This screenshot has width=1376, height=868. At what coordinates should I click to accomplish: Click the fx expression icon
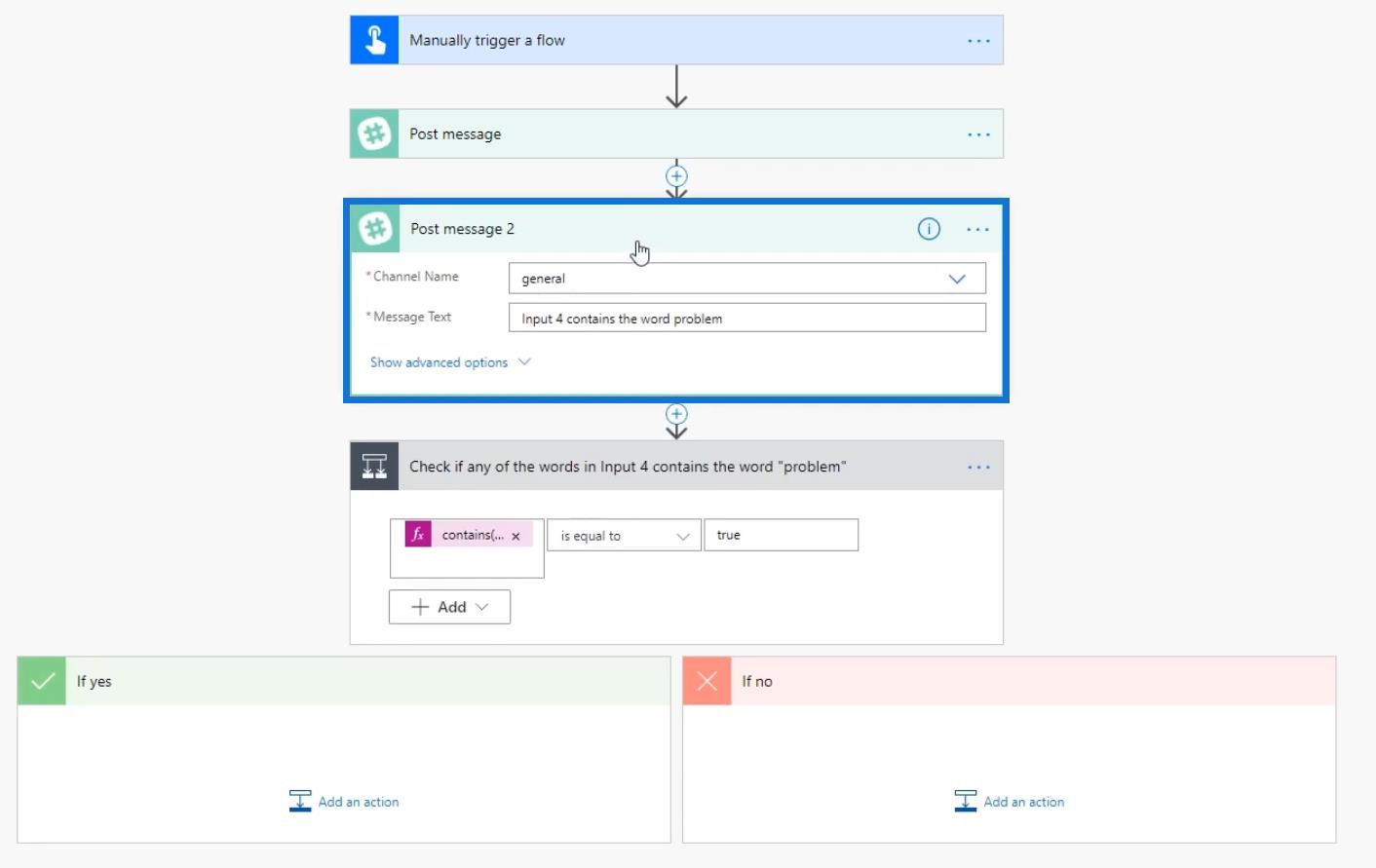click(418, 534)
